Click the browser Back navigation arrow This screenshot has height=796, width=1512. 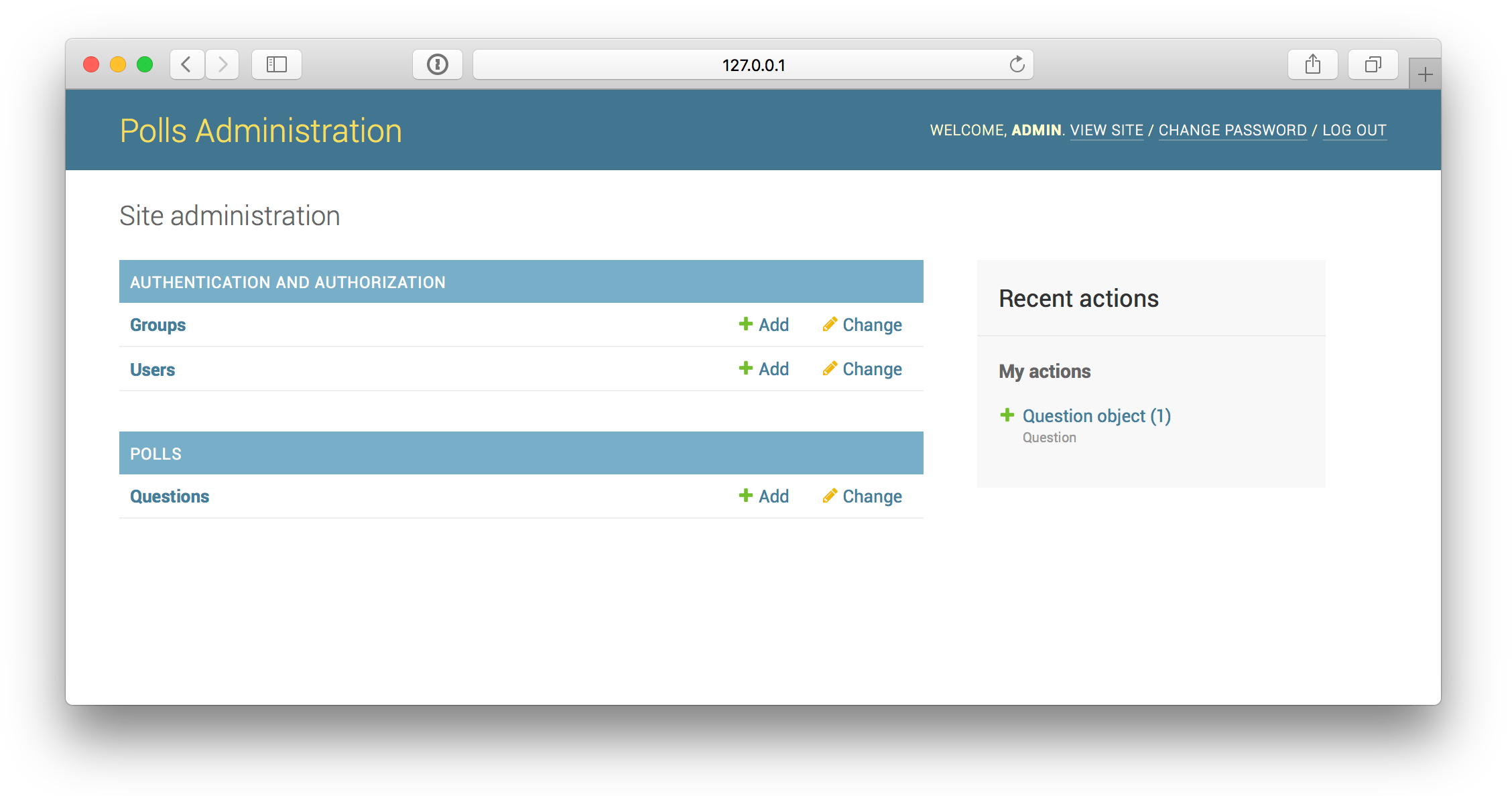click(186, 64)
